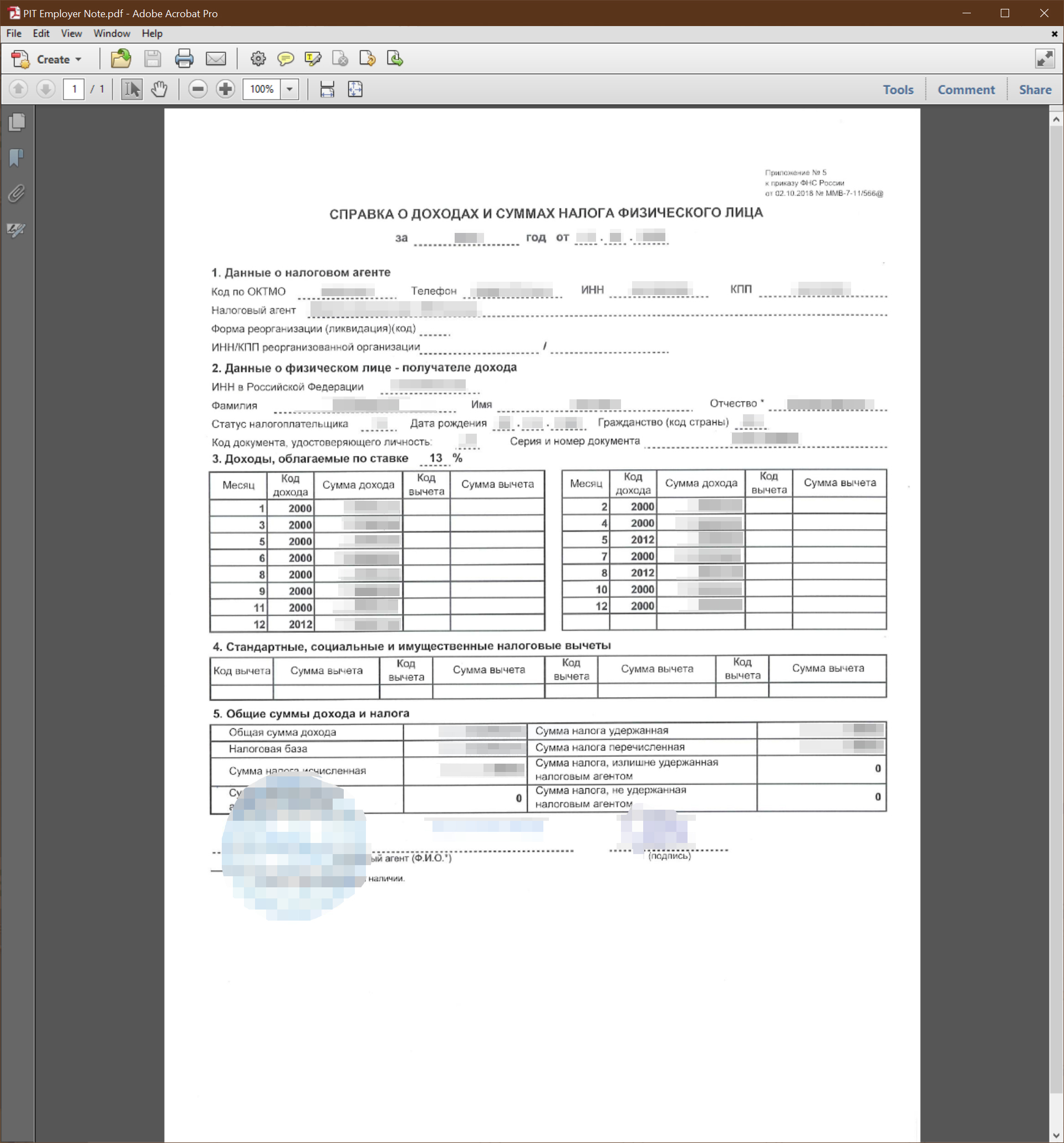The width and height of the screenshot is (1064, 1143).
Task: Open the Share pane
Action: click(1035, 90)
